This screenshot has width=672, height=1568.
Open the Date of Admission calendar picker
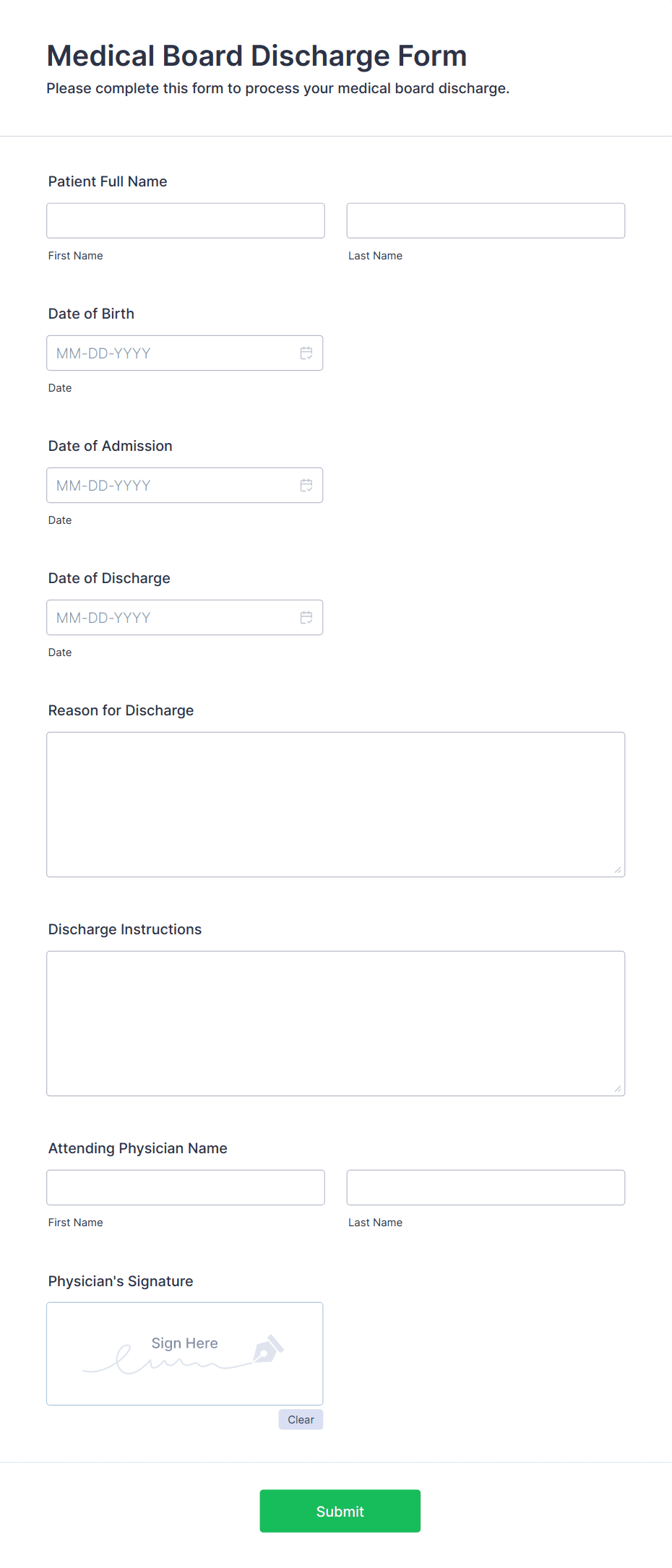click(x=306, y=485)
